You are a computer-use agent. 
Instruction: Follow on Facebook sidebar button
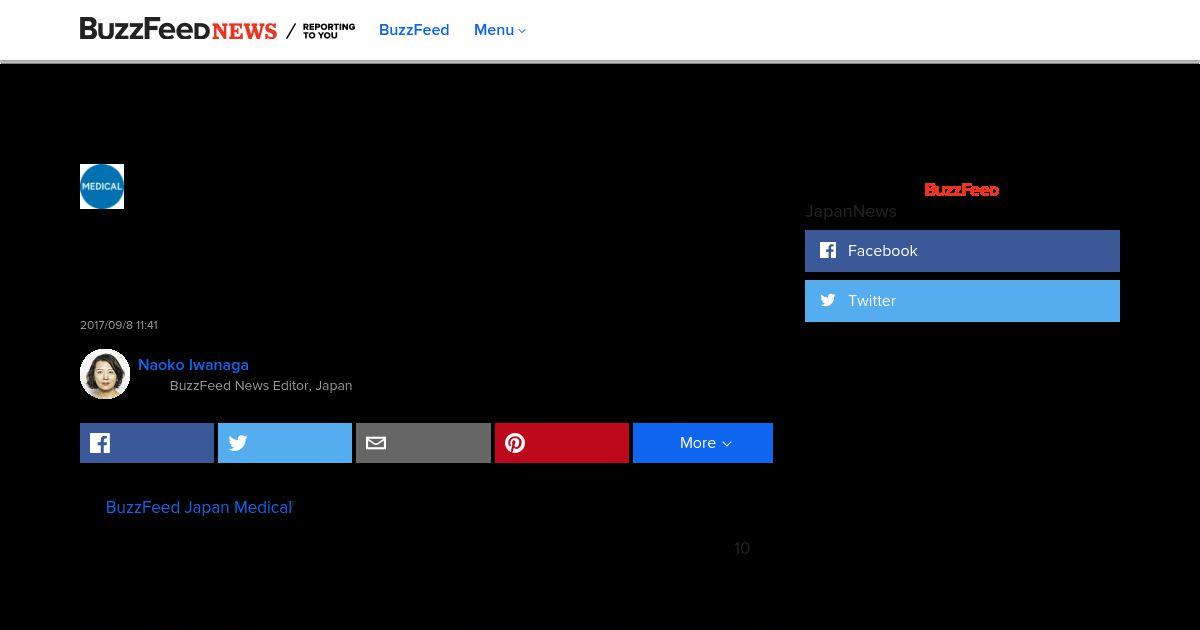click(x=962, y=251)
